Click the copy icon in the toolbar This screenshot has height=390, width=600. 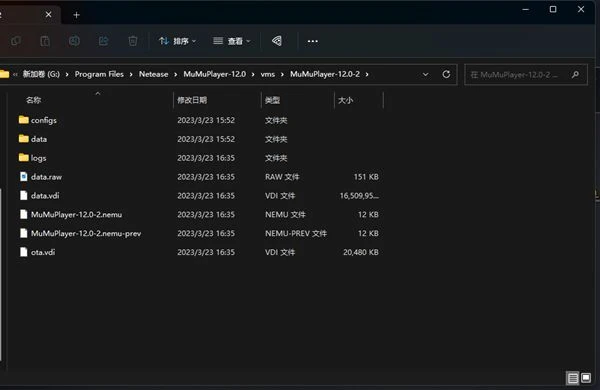16,41
